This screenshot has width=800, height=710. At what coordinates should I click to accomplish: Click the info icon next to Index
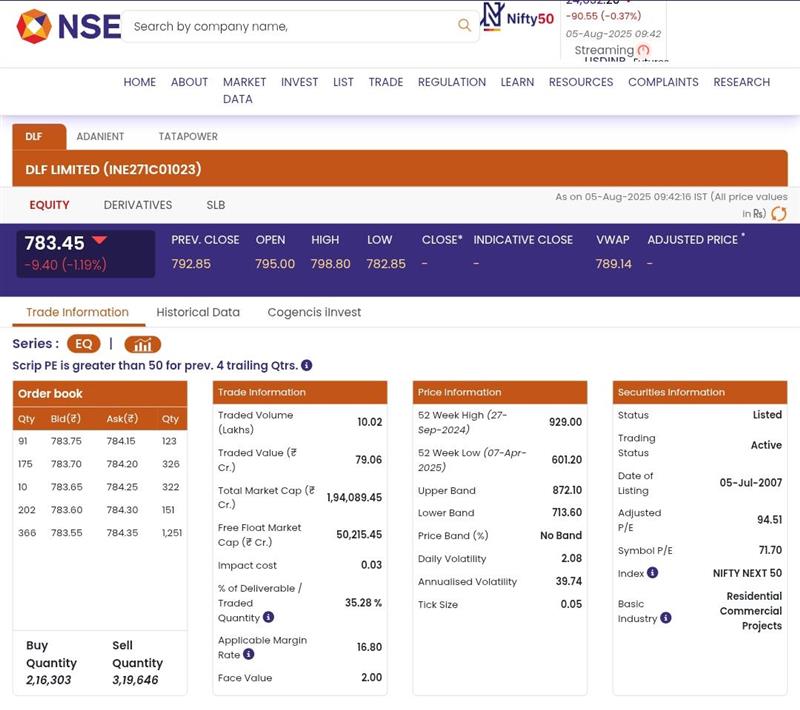tap(652, 573)
